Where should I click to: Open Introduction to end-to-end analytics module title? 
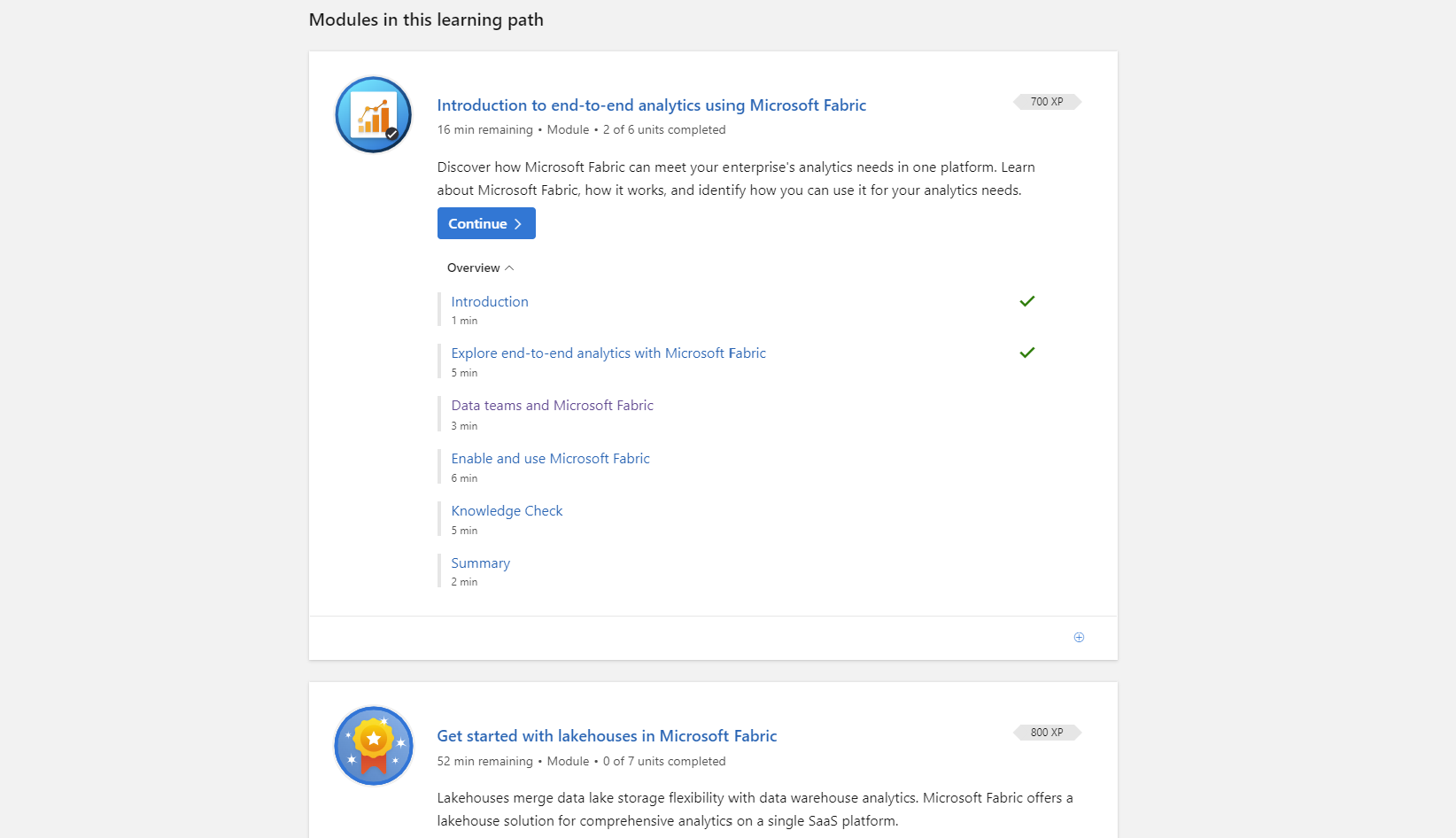[x=651, y=105]
